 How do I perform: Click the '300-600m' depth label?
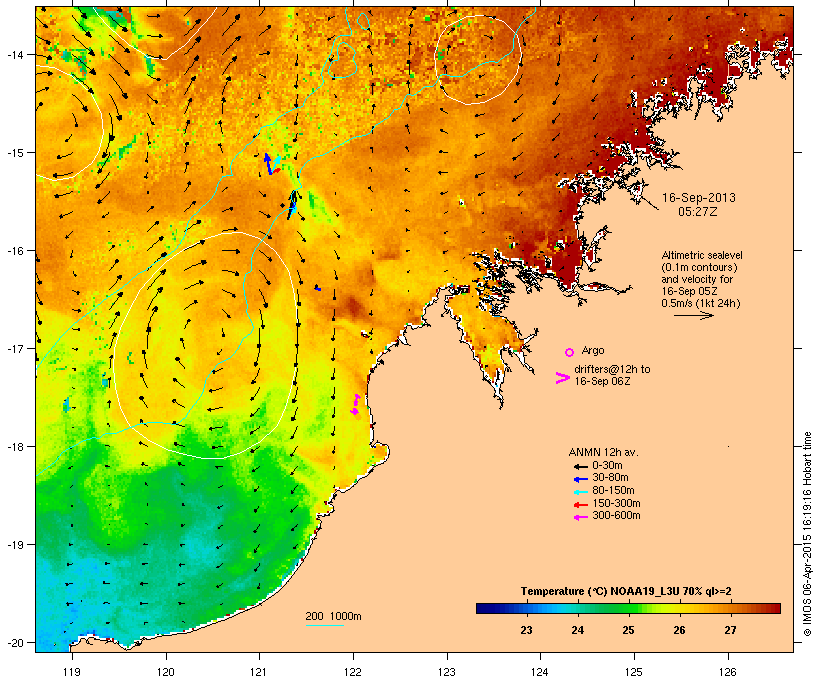(x=617, y=516)
